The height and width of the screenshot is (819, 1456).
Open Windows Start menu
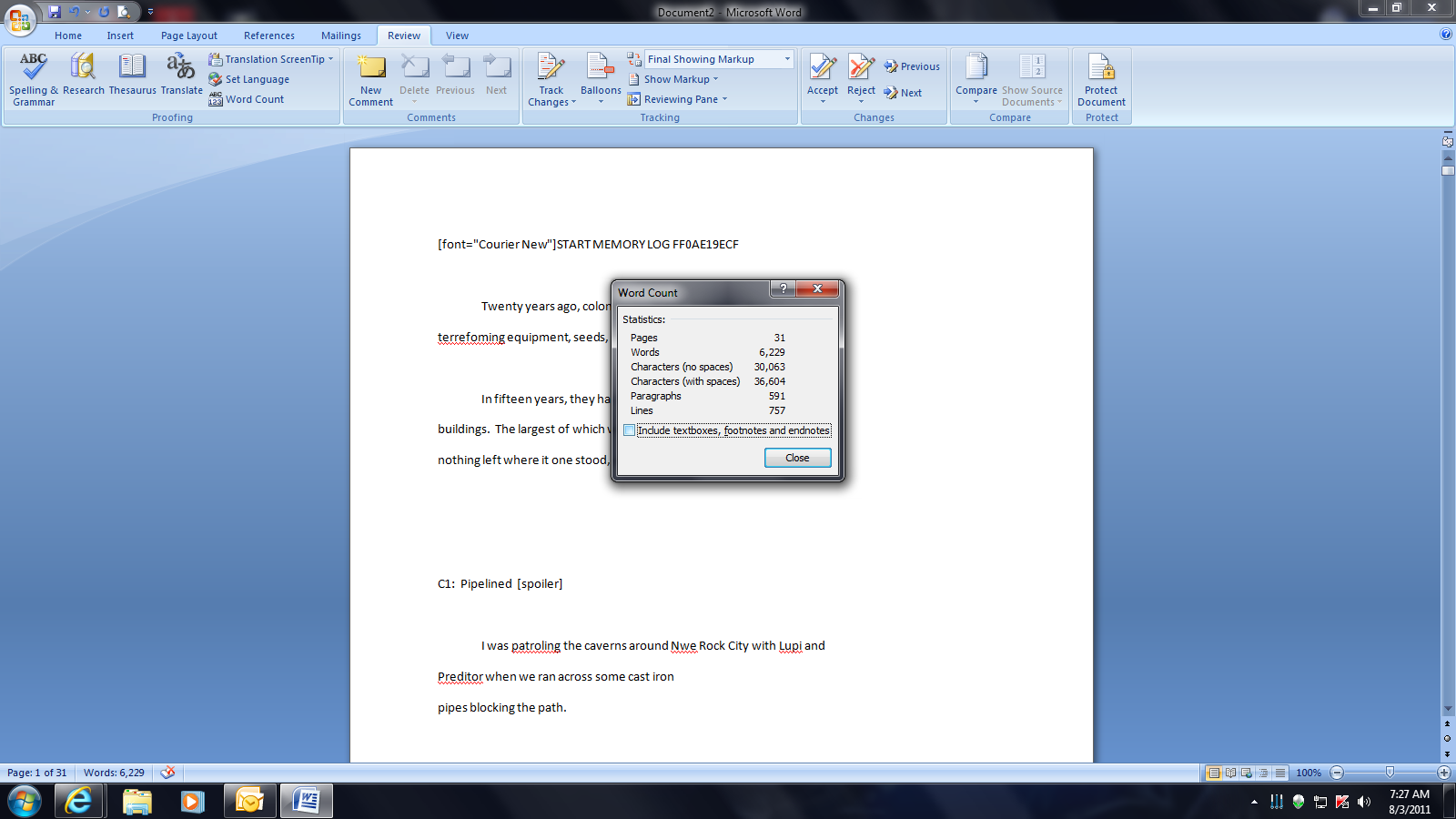[x=25, y=801]
